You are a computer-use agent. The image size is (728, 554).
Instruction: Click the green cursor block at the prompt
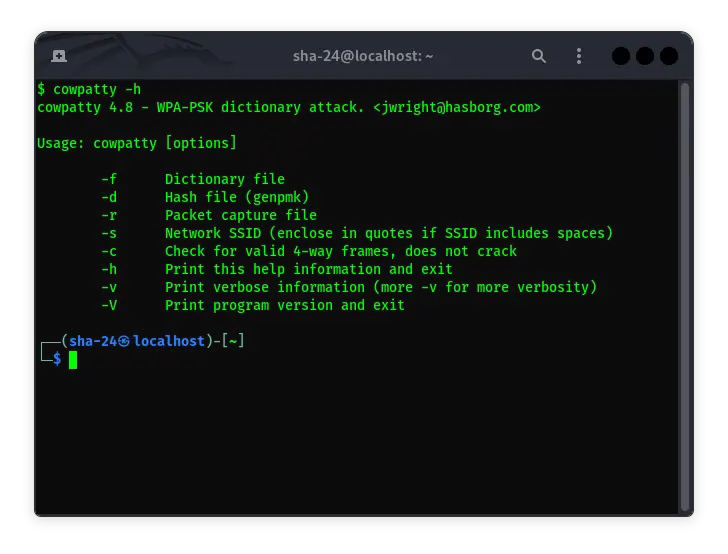coord(73,359)
